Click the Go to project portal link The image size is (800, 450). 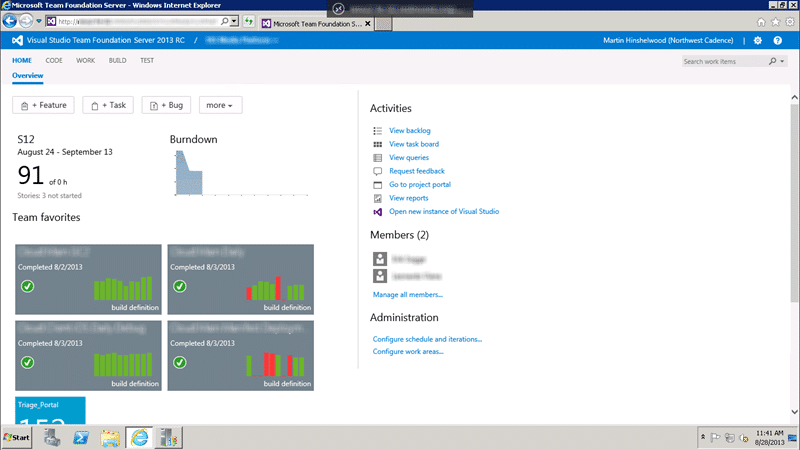420,185
